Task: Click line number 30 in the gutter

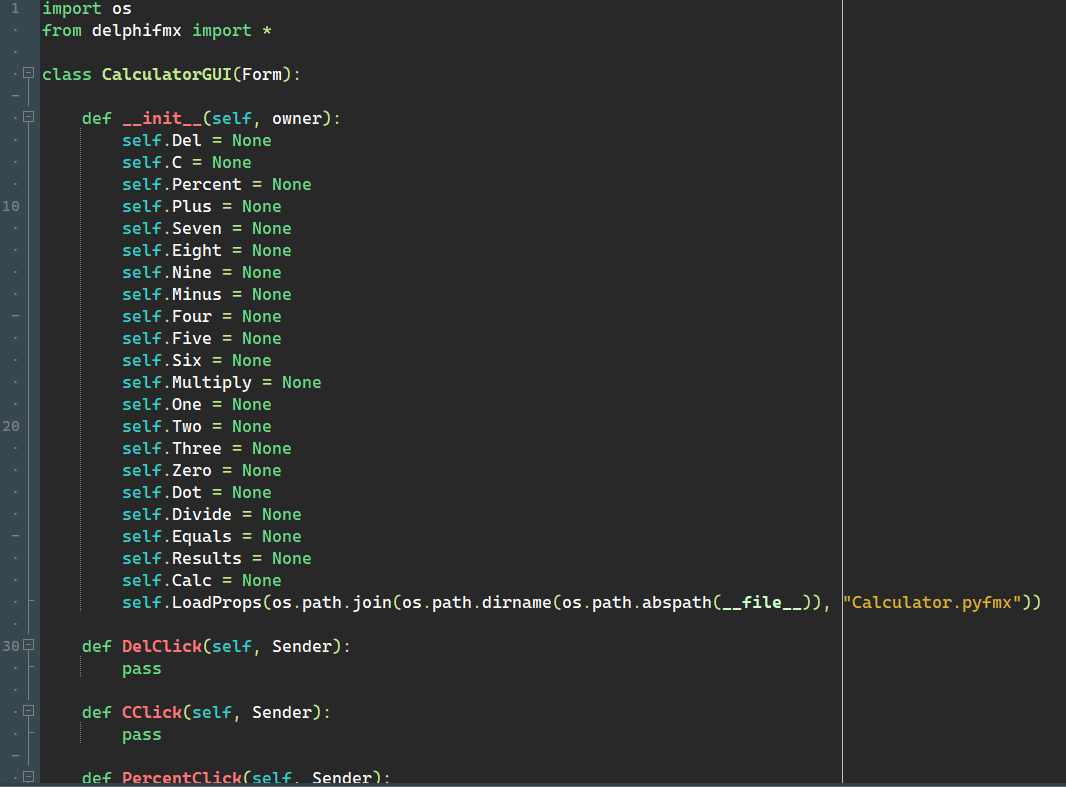Action: 11,646
